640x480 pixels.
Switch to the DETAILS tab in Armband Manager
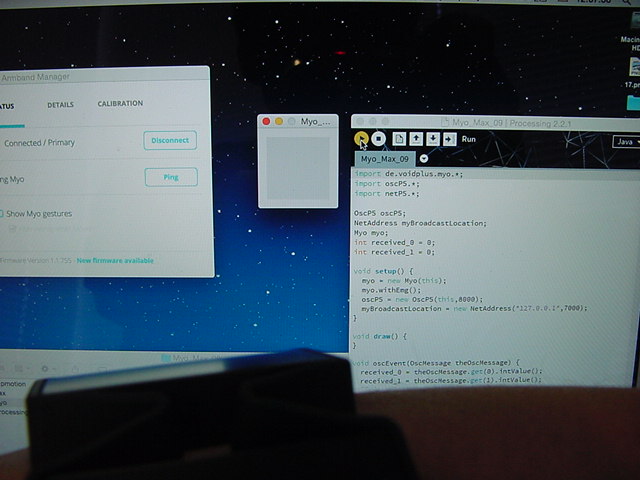point(60,105)
